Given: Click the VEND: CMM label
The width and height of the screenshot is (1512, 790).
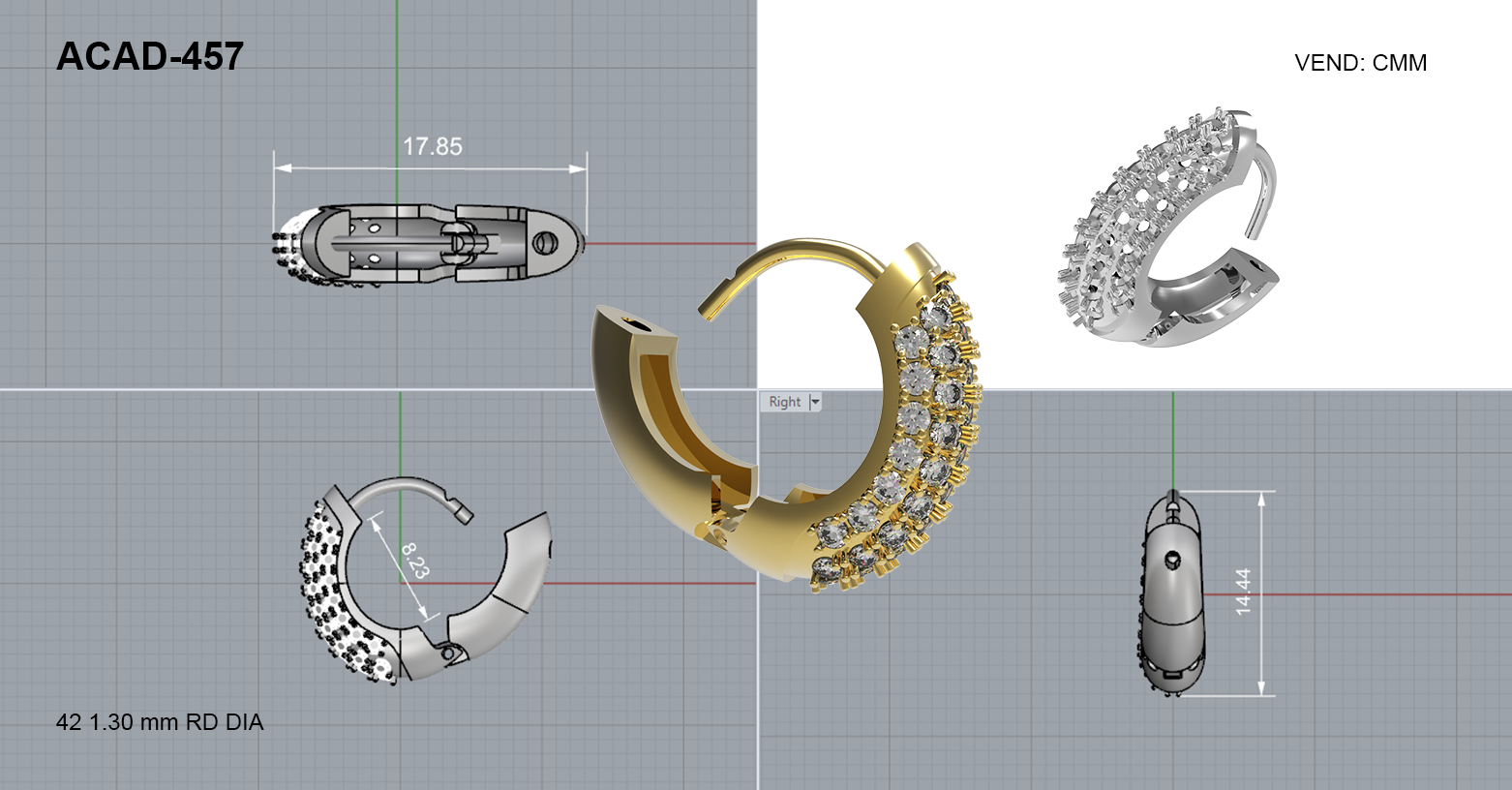Looking at the screenshot, I should (x=1361, y=63).
